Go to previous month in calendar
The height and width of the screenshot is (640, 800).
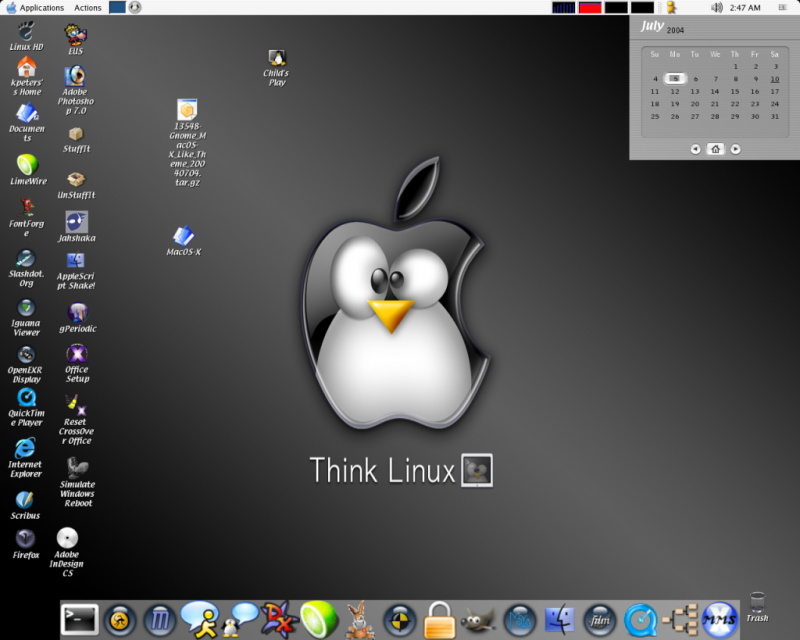click(x=695, y=149)
